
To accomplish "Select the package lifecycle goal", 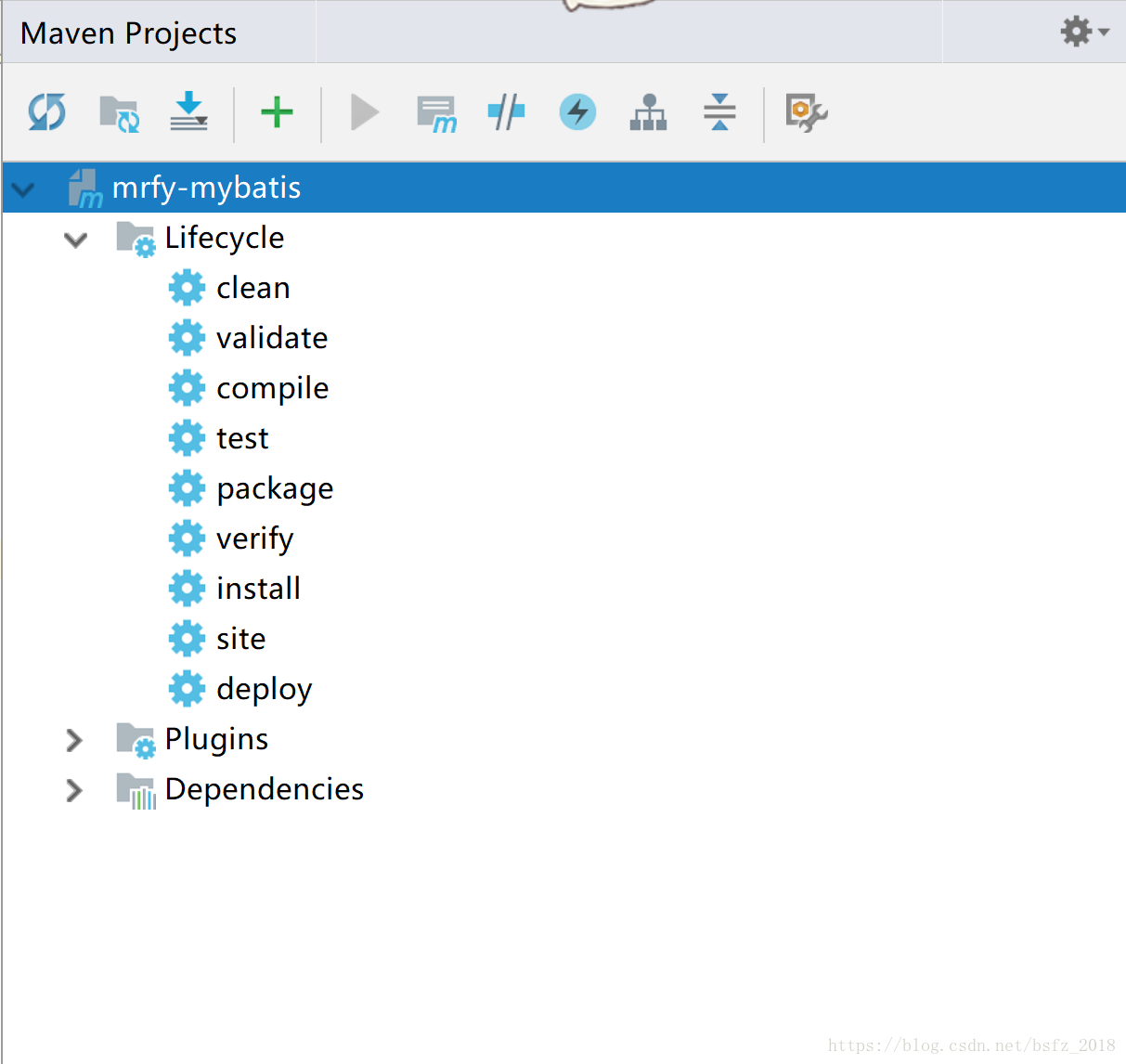I will [275, 488].
